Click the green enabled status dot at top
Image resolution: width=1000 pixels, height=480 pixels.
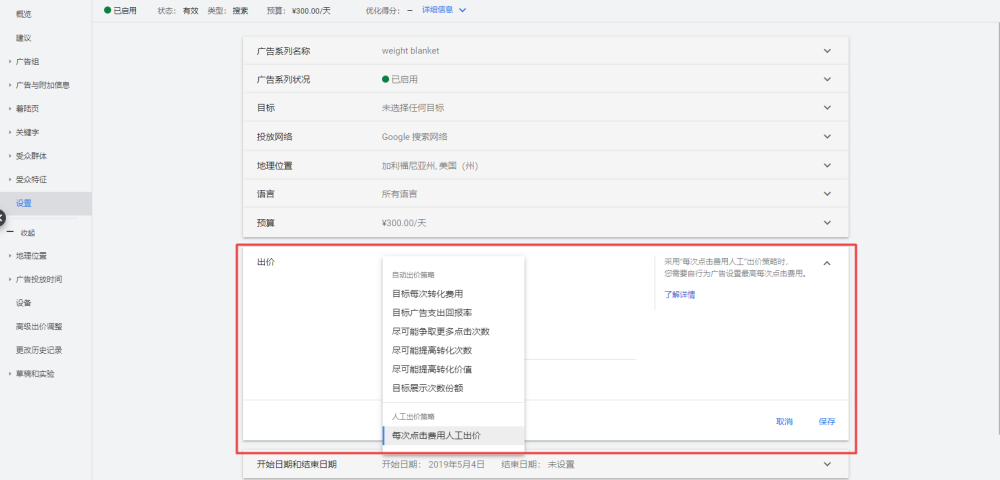point(108,10)
